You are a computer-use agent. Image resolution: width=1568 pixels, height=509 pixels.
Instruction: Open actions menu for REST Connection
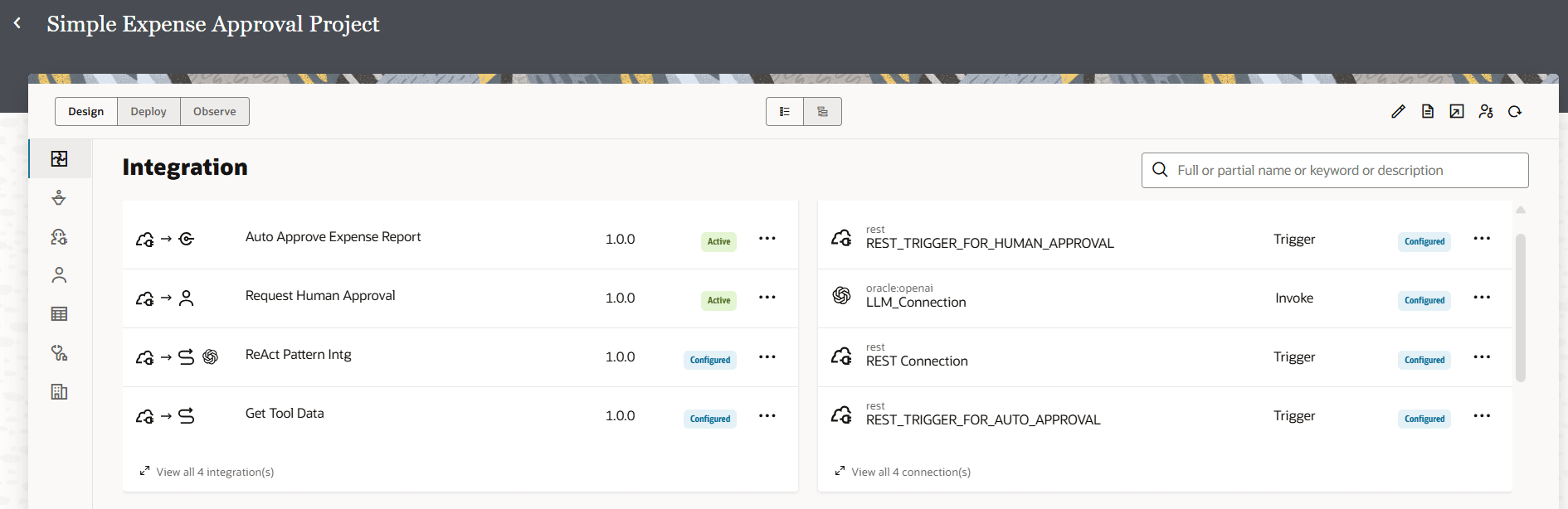(1483, 357)
